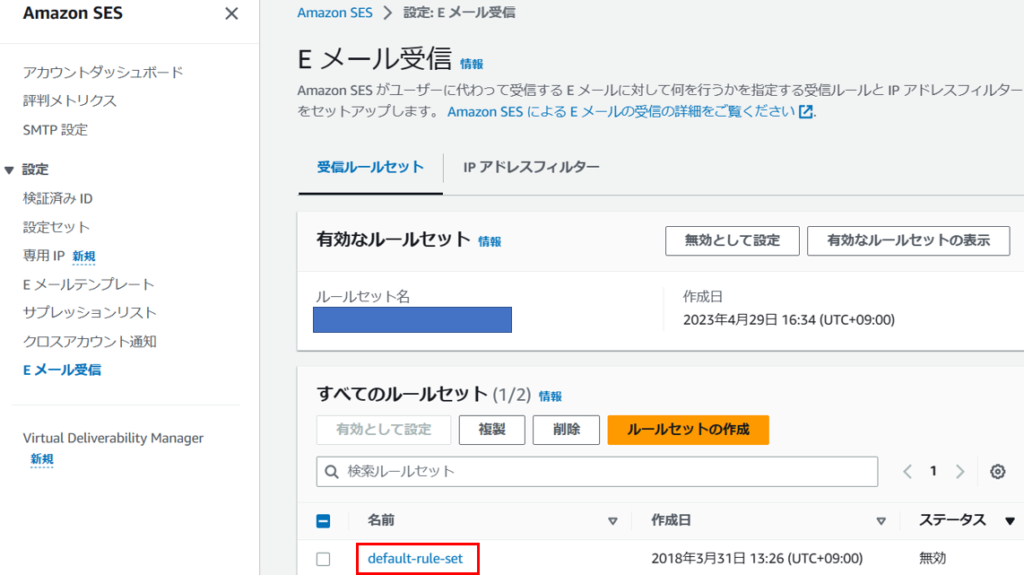
Task: Click 情報 link beside E メール受信 heading
Action: tap(472, 64)
